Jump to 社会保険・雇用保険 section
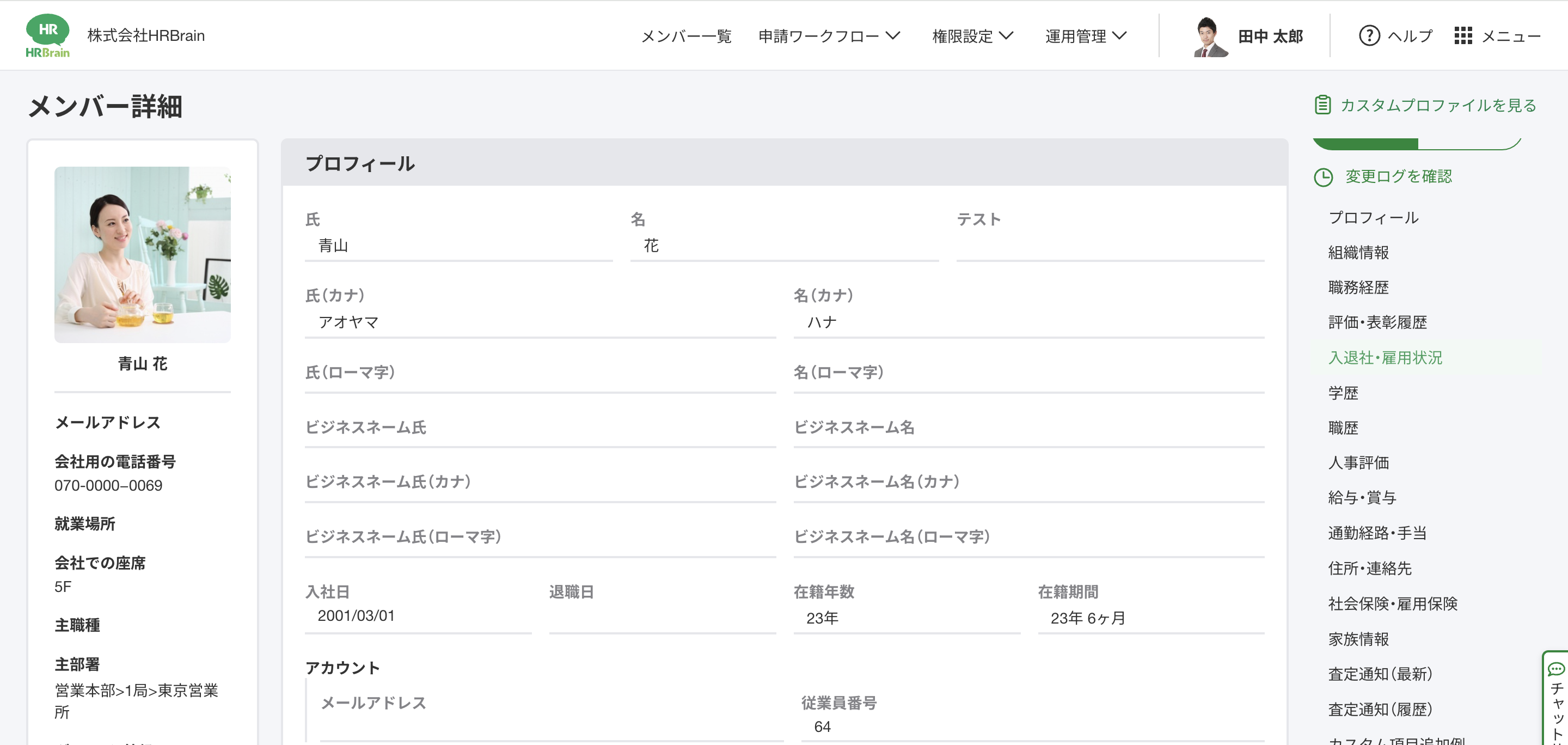Screen dimensions: 1568x745 tap(1393, 603)
